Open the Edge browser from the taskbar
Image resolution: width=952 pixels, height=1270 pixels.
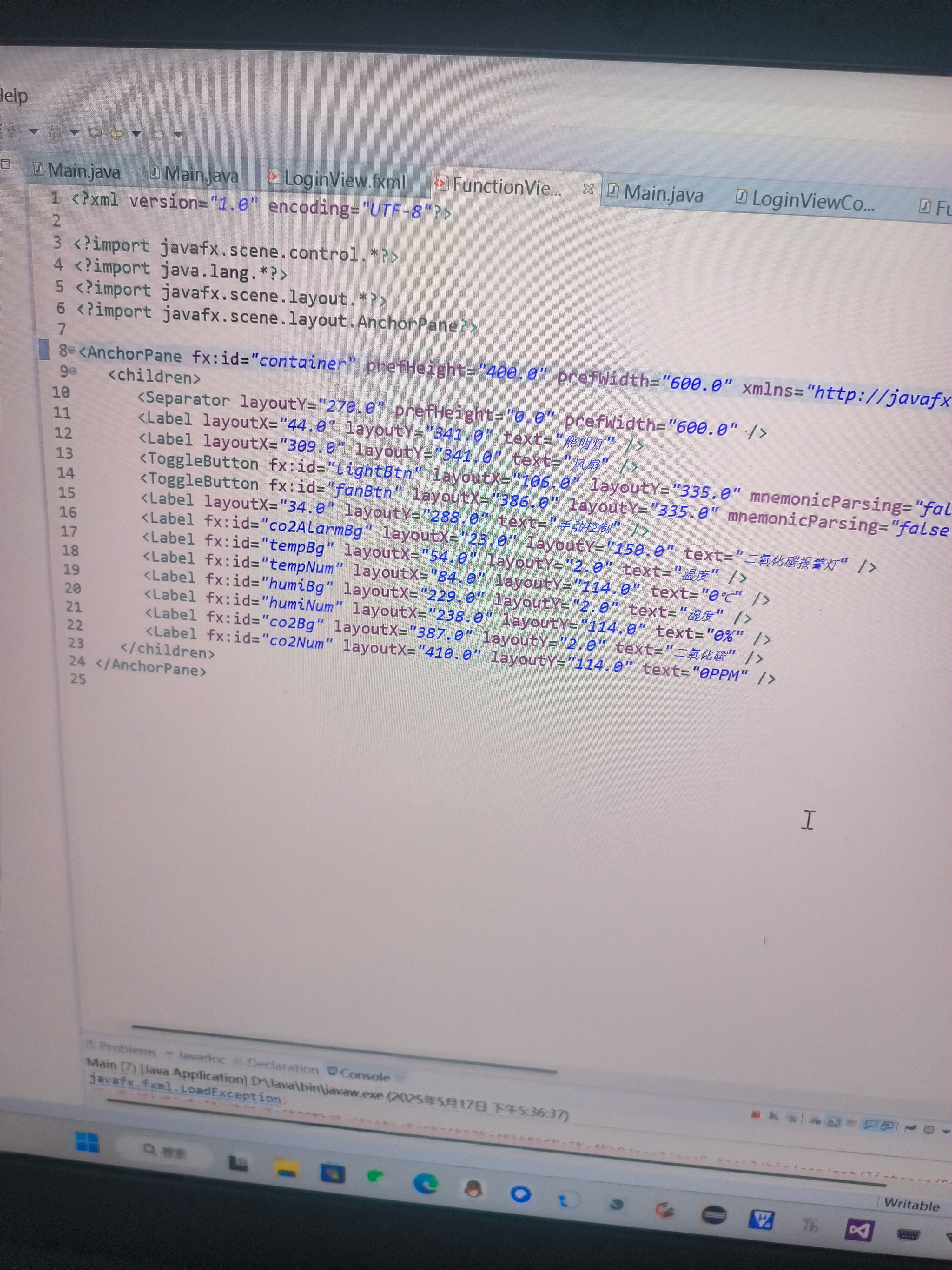point(425,1183)
